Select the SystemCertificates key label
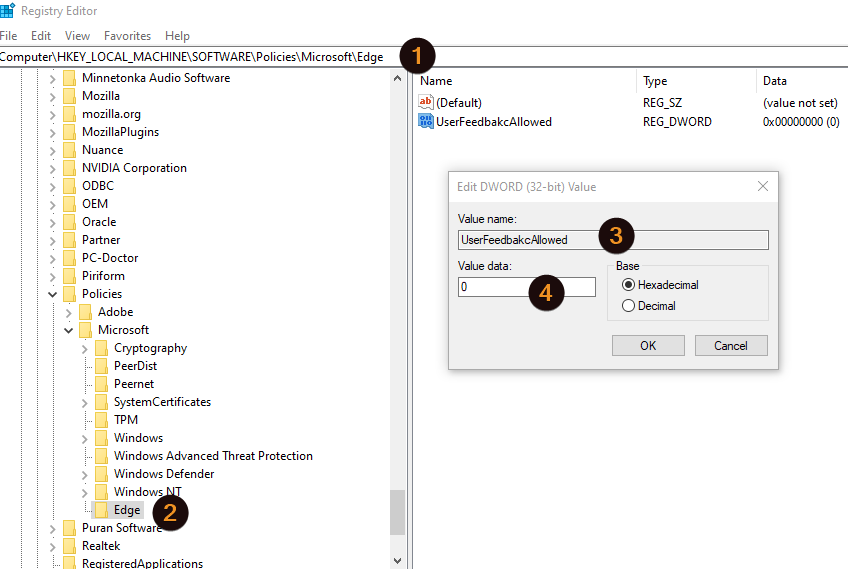The height and width of the screenshot is (569, 848). [162, 402]
